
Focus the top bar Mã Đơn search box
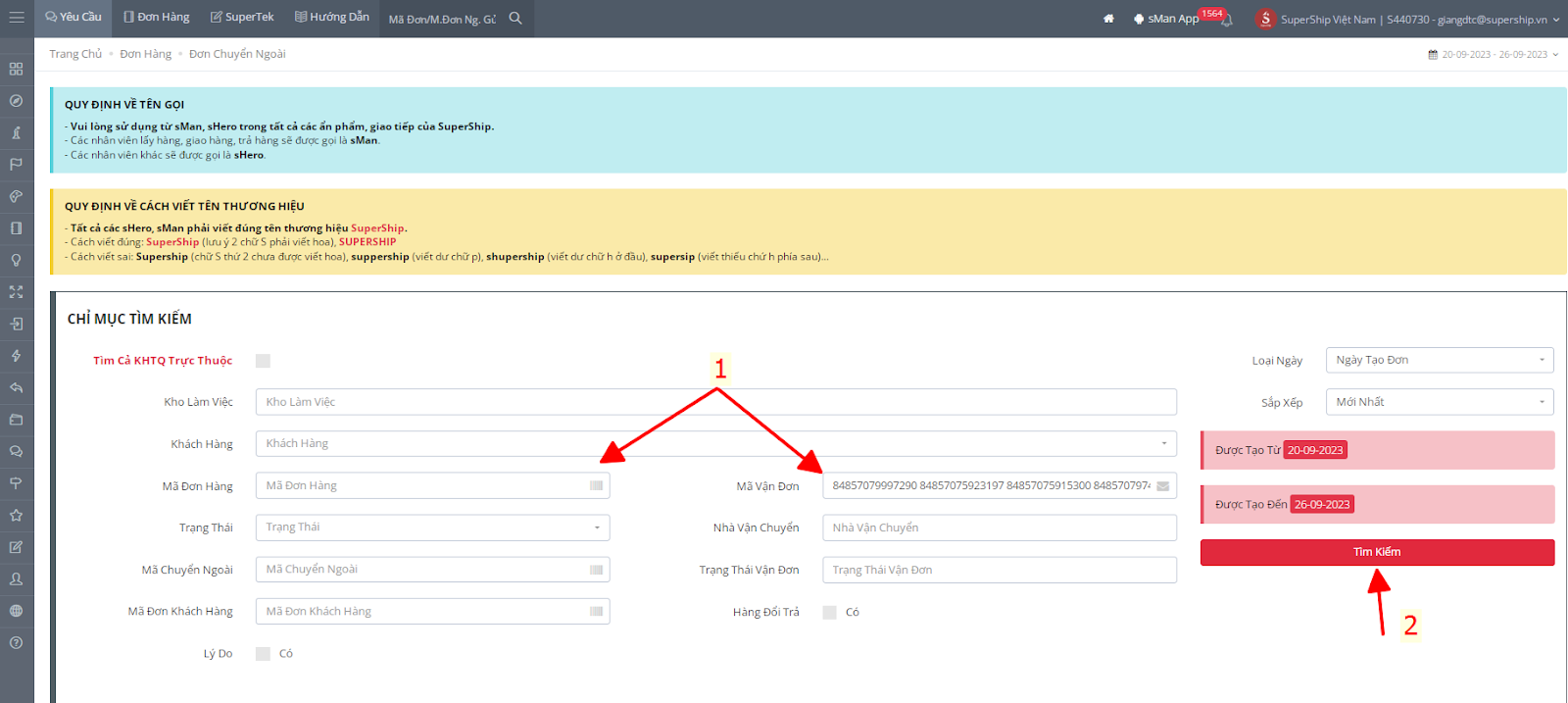[443, 19]
